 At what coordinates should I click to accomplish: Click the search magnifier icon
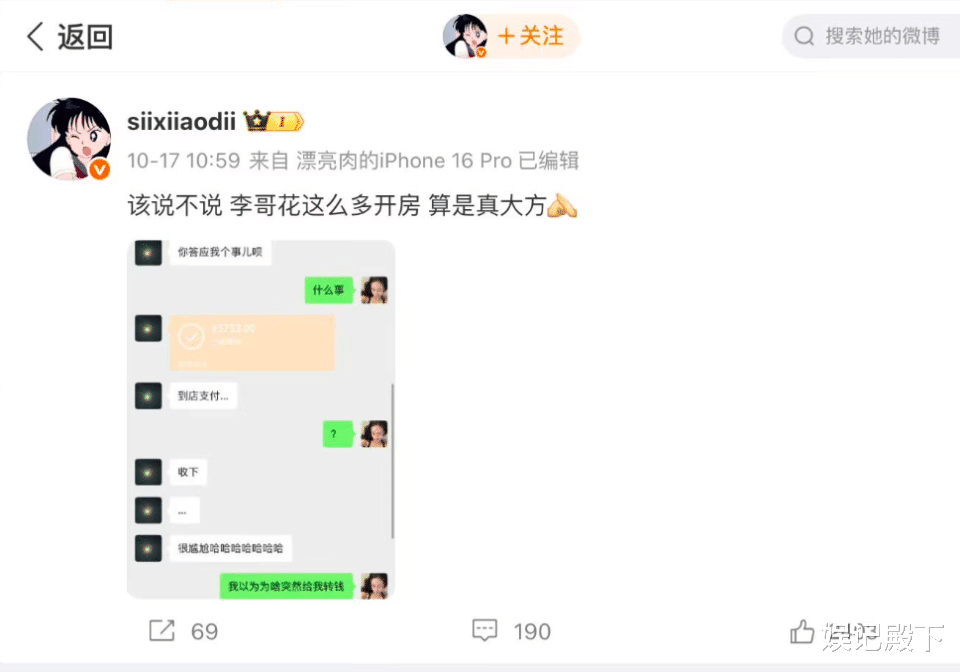(804, 36)
